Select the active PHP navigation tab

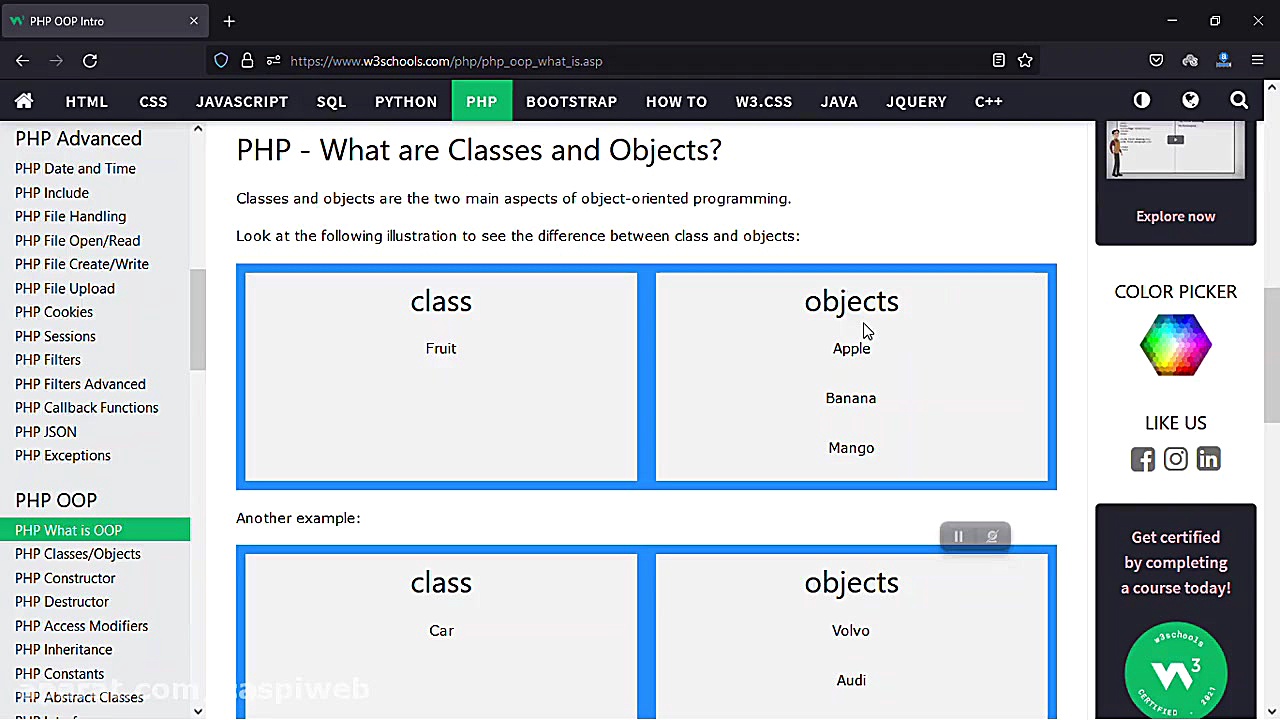[481, 101]
